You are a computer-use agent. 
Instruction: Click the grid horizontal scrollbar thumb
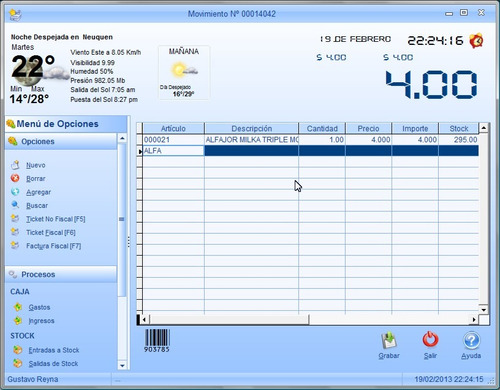(x=229, y=320)
